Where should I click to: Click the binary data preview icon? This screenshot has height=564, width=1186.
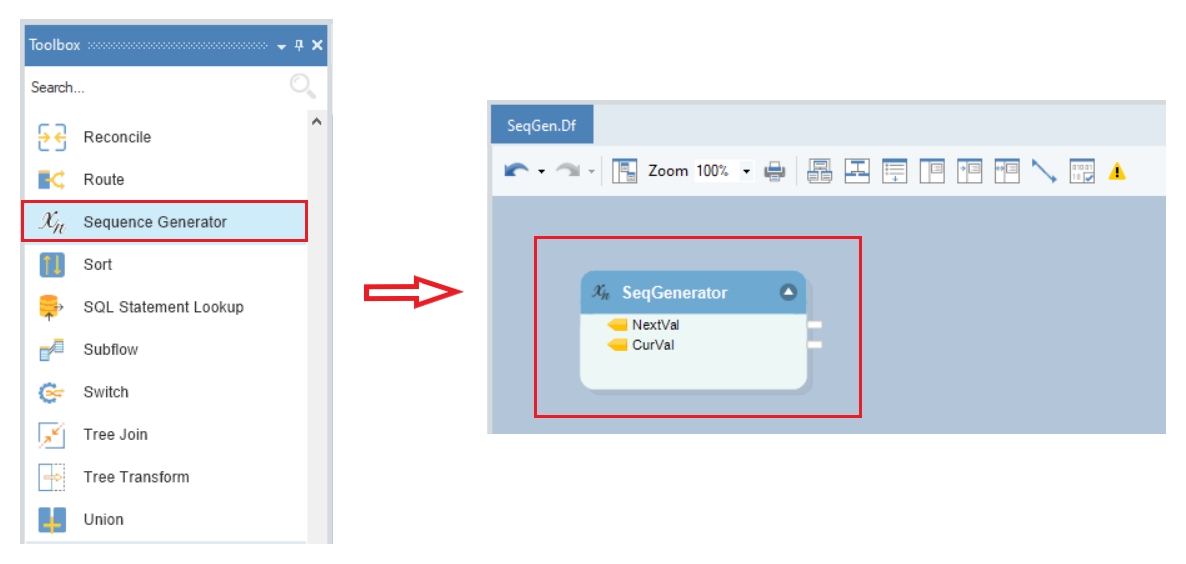point(1082,172)
